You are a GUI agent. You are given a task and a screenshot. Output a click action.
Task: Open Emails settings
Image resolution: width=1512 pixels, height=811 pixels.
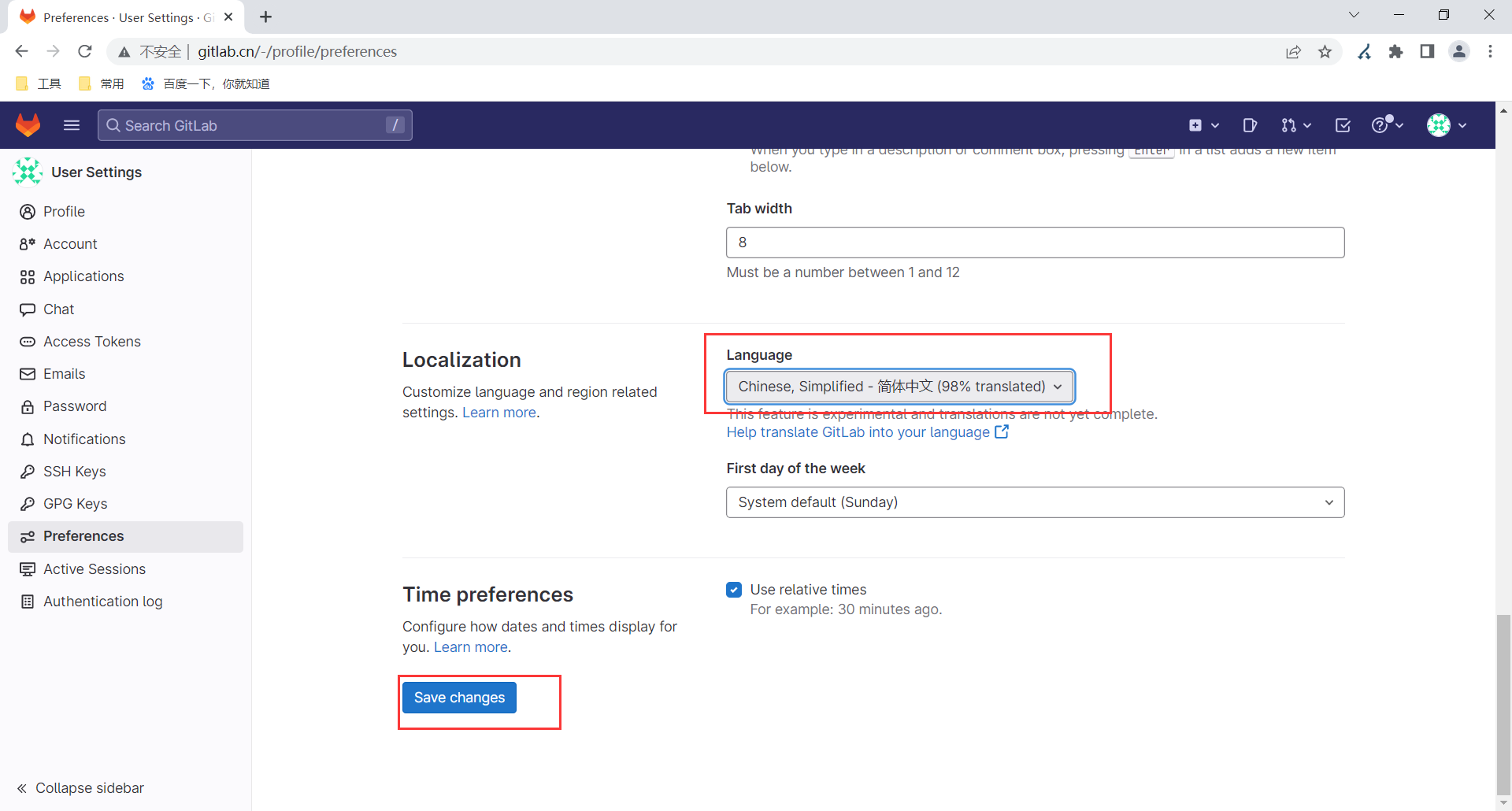coord(126,374)
